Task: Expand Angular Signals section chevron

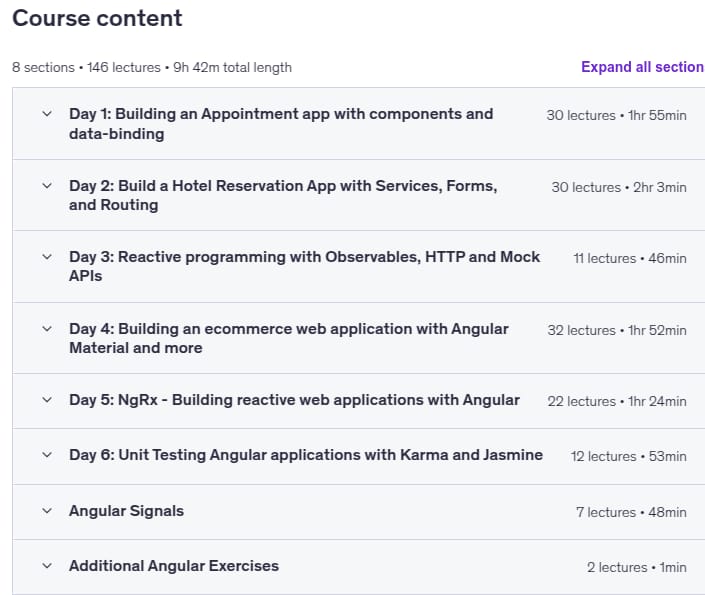Action: pos(47,511)
